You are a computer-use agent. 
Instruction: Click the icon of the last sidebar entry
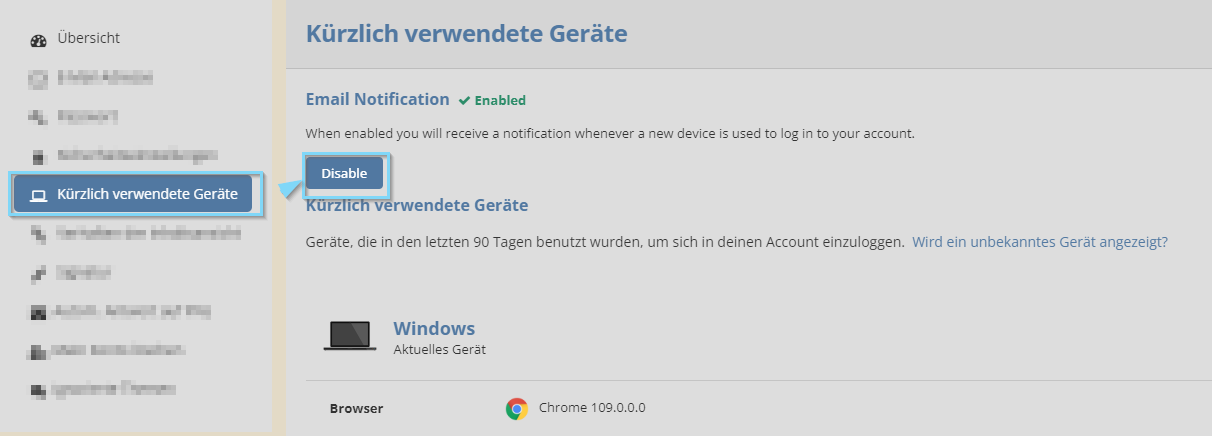(x=38, y=389)
